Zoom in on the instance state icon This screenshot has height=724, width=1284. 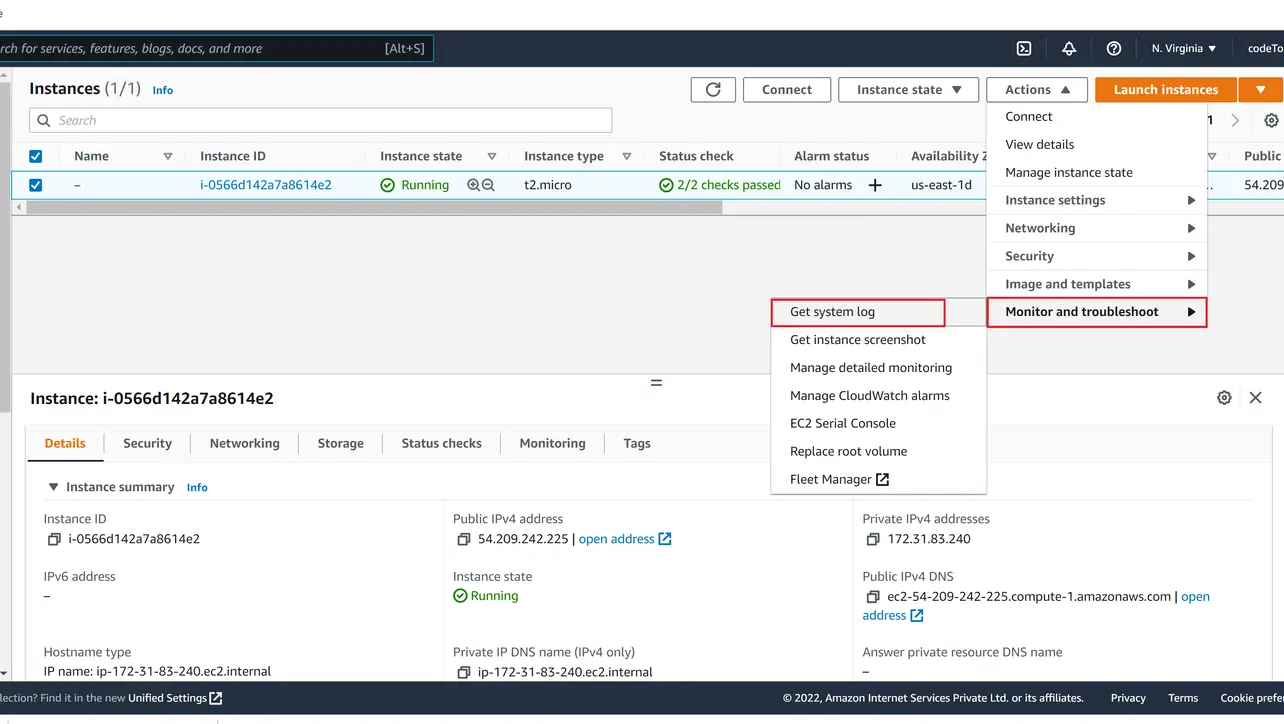474,185
